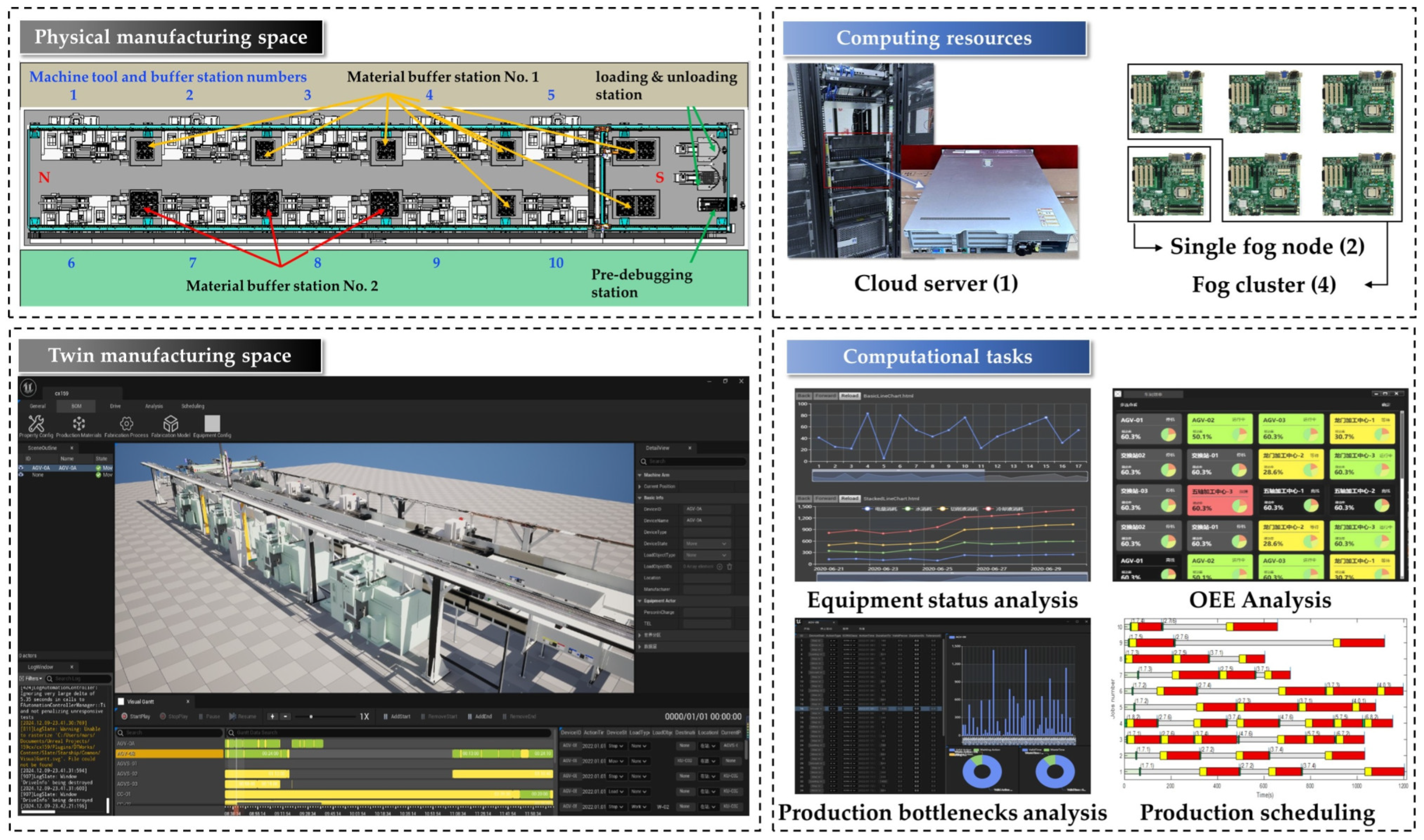Toggle visibility eye for None row
The height and width of the screenshot is (840, 1424).
(21, 476)
